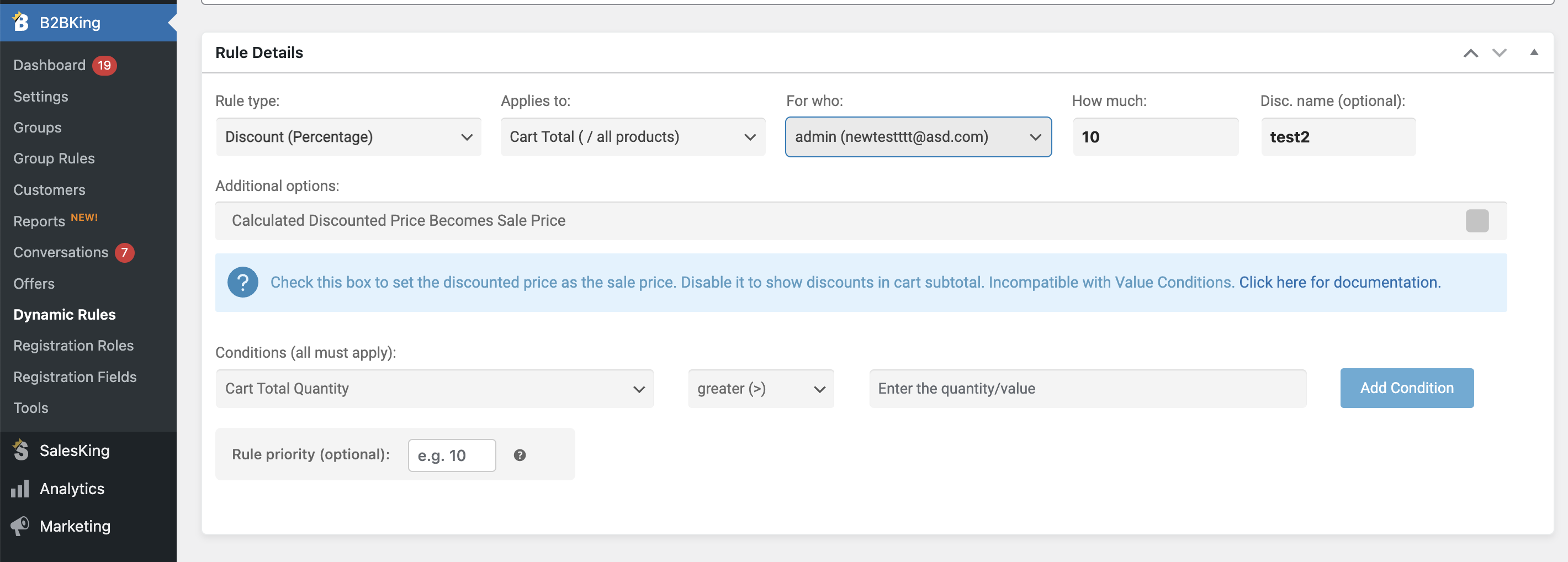Open the Rule type dropdown
1568x562 pixels.
(348, 137)
